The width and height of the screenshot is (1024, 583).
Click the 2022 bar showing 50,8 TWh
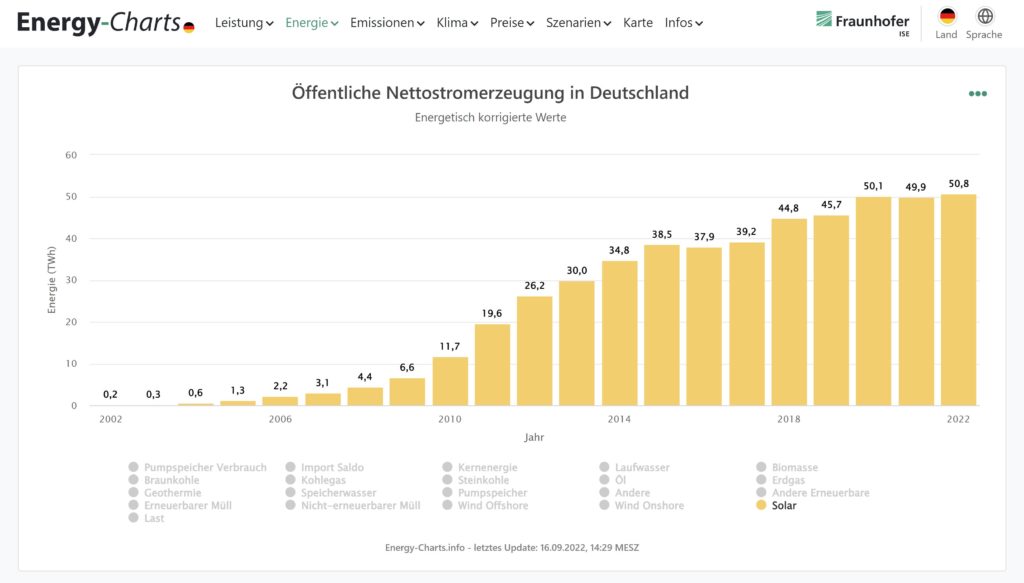957,300
